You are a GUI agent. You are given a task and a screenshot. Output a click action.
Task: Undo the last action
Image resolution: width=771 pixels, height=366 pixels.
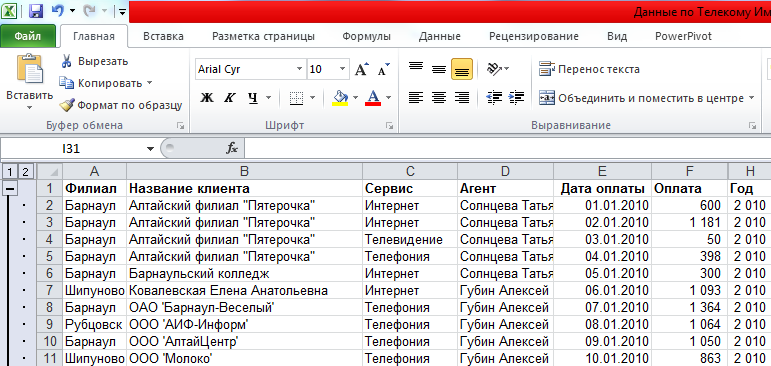coord(58,11)
